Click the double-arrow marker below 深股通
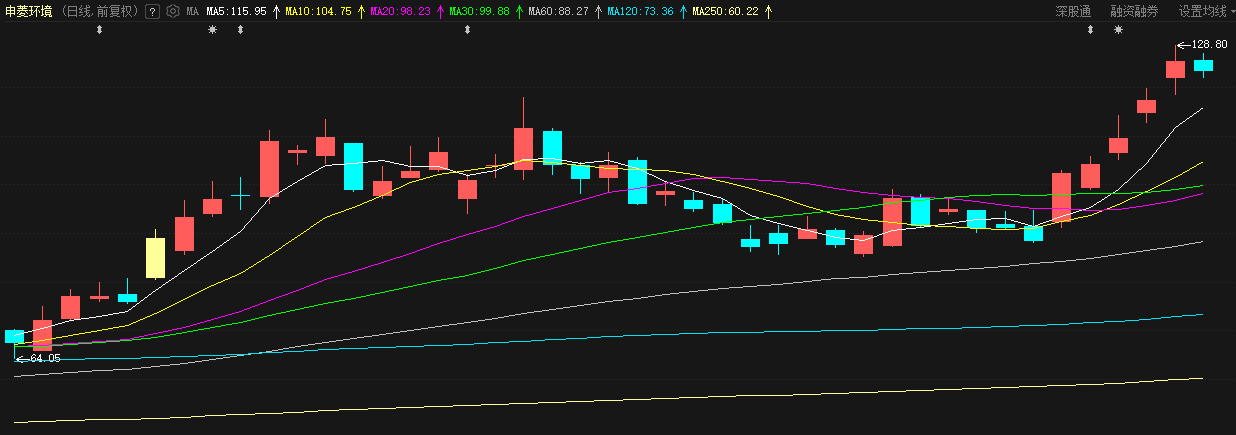The height and width of the screenshot is (435, 1236). click(1090, 30)
